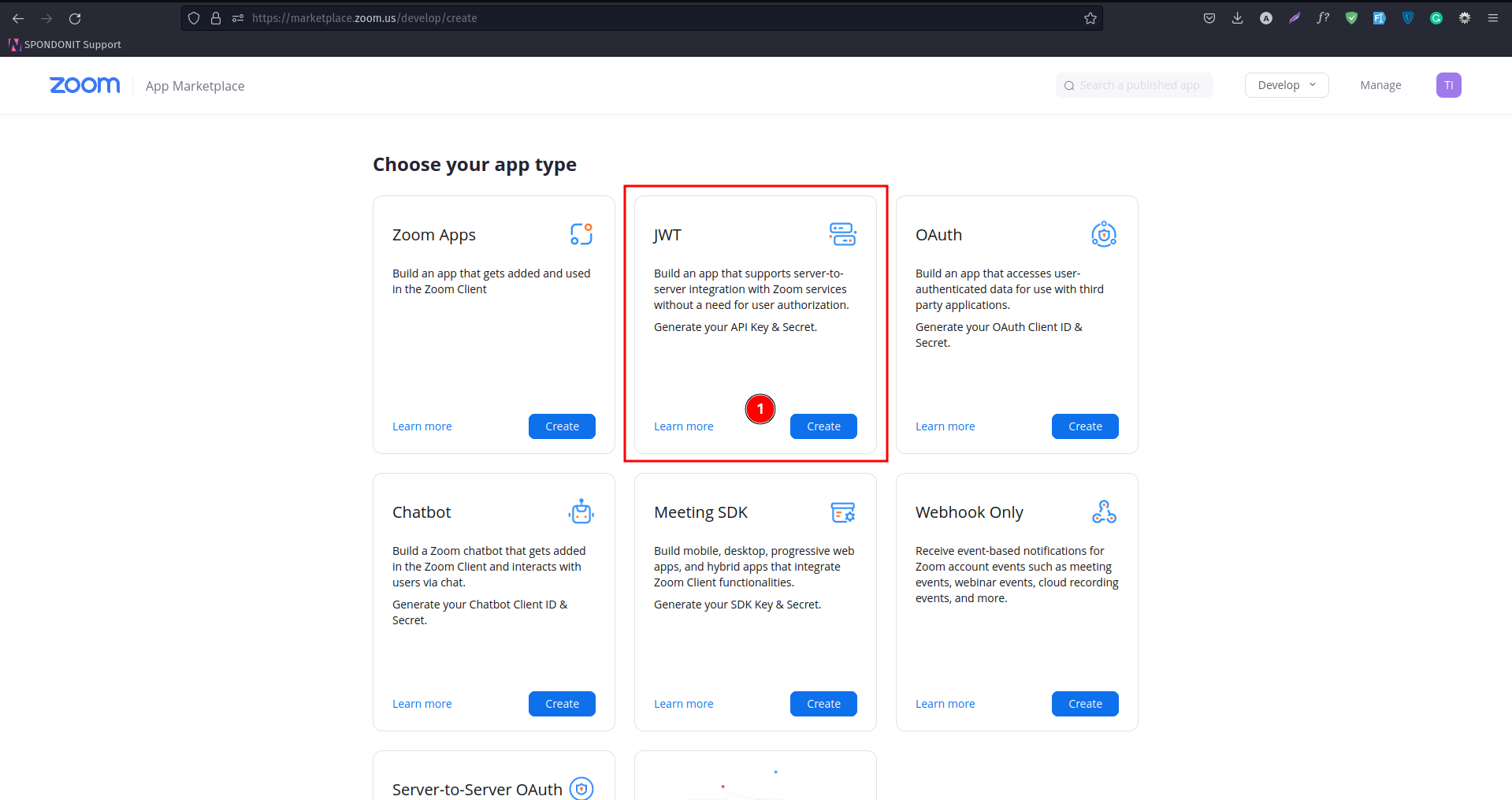
Task: Open the Grammarly extension icon
Action: (1436, 18)
